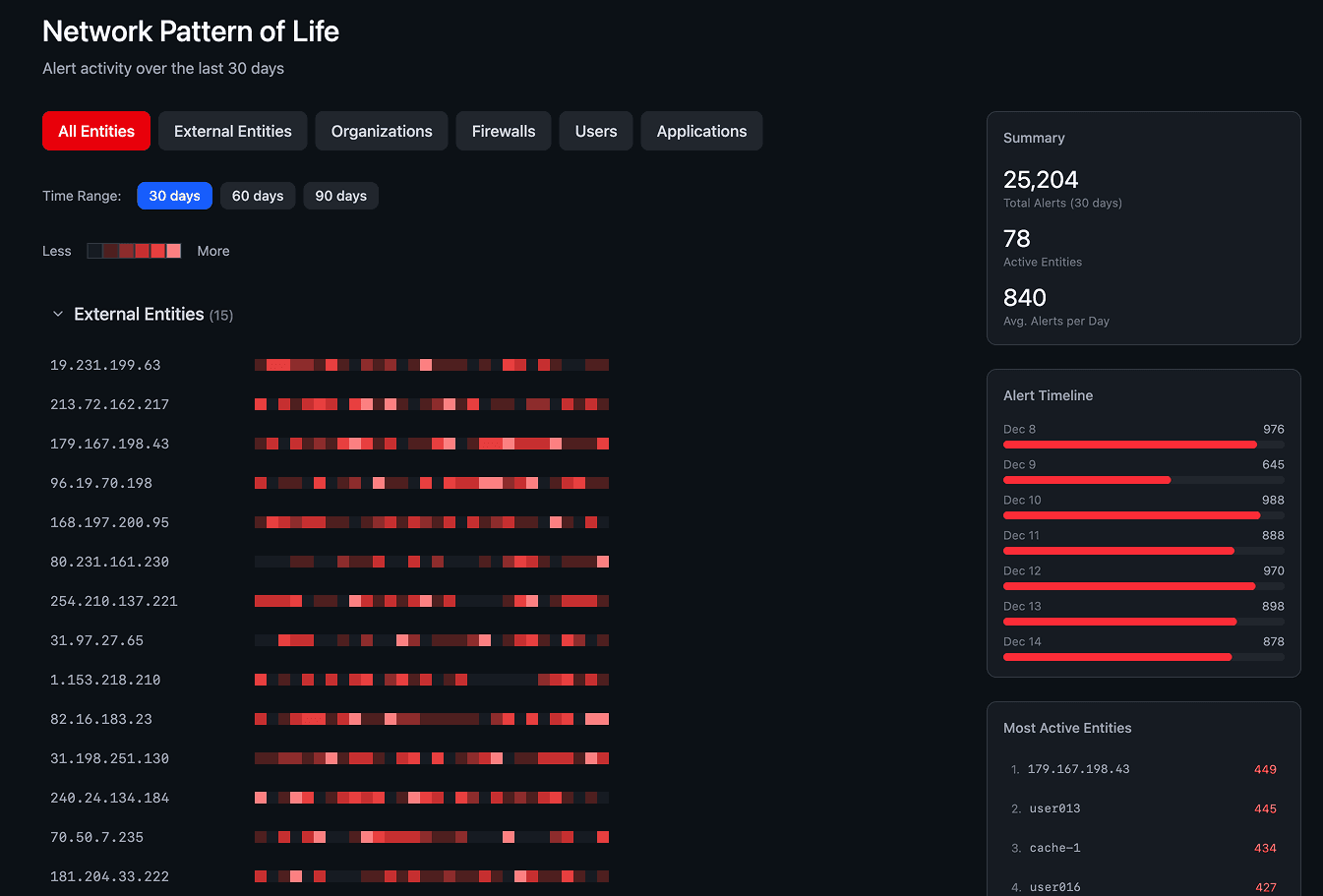Select entity row 213.72.162.217

[109, 404]
